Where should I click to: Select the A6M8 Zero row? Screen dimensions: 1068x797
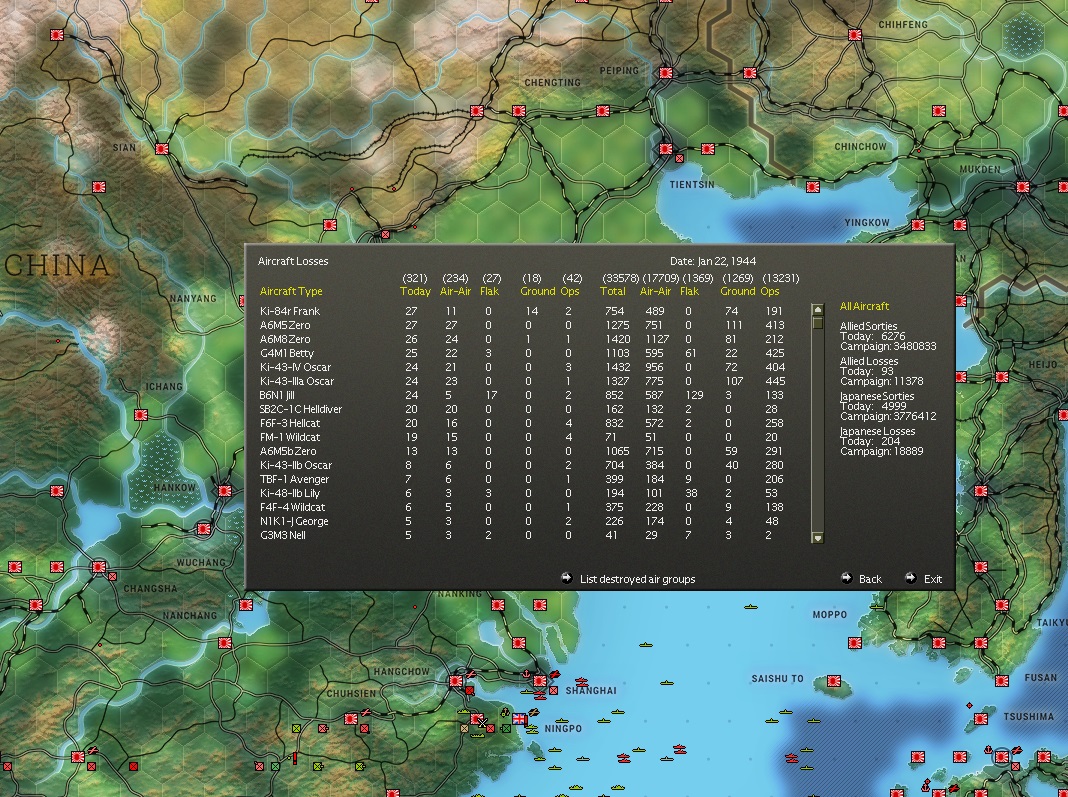[x=522, y=339]
